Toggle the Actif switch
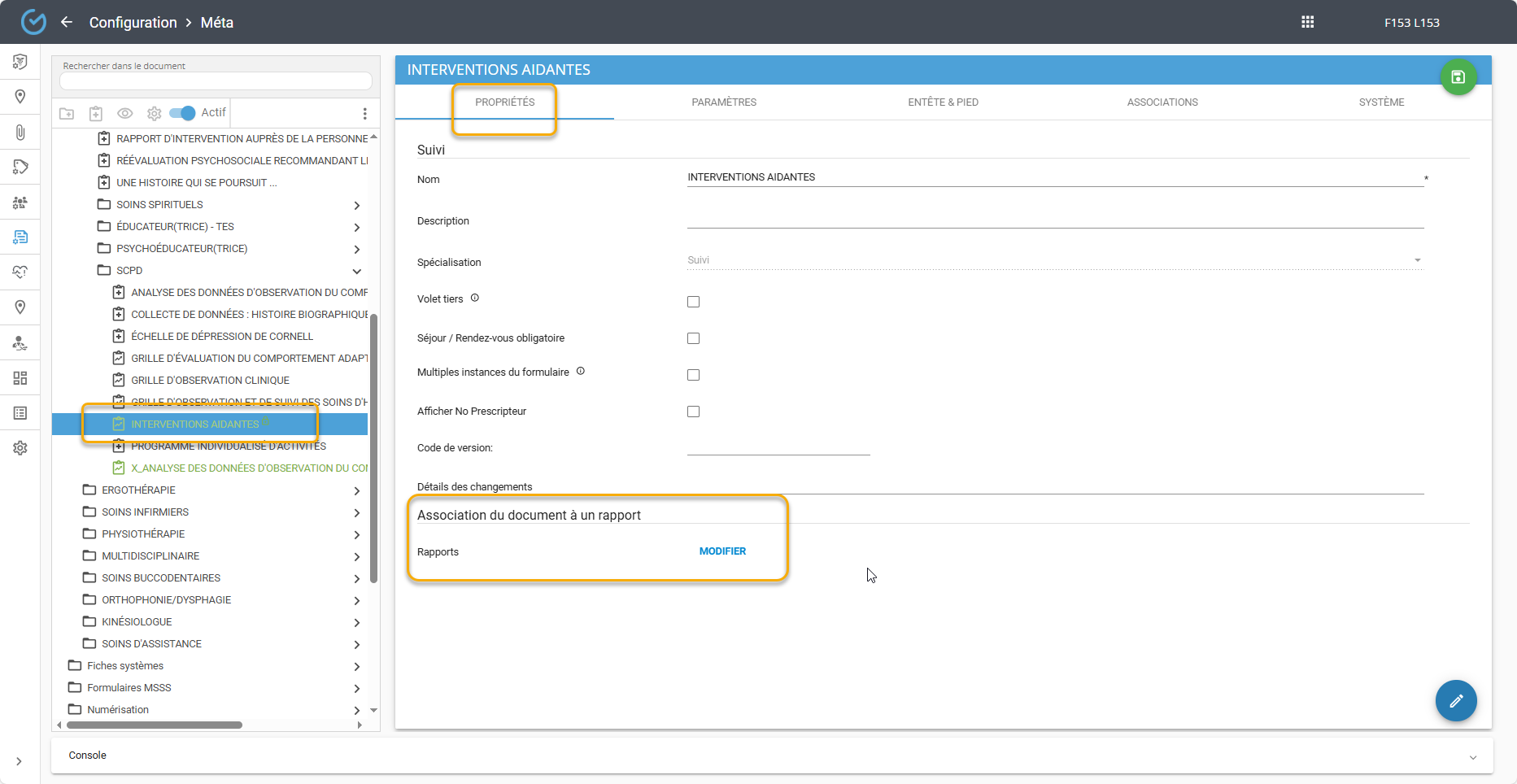This screenshot has height=784, width=1517. pos(183,113)
